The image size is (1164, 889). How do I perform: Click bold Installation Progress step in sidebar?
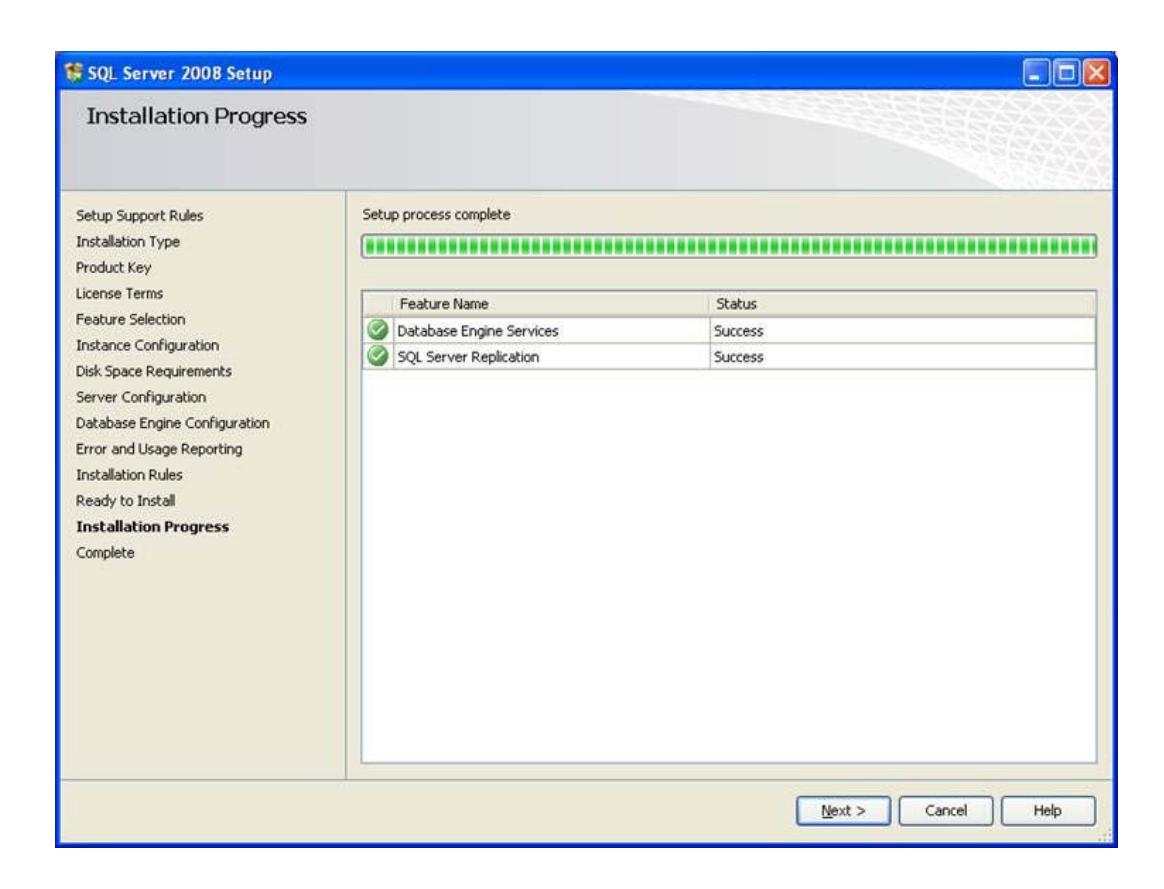coord(152,526)
